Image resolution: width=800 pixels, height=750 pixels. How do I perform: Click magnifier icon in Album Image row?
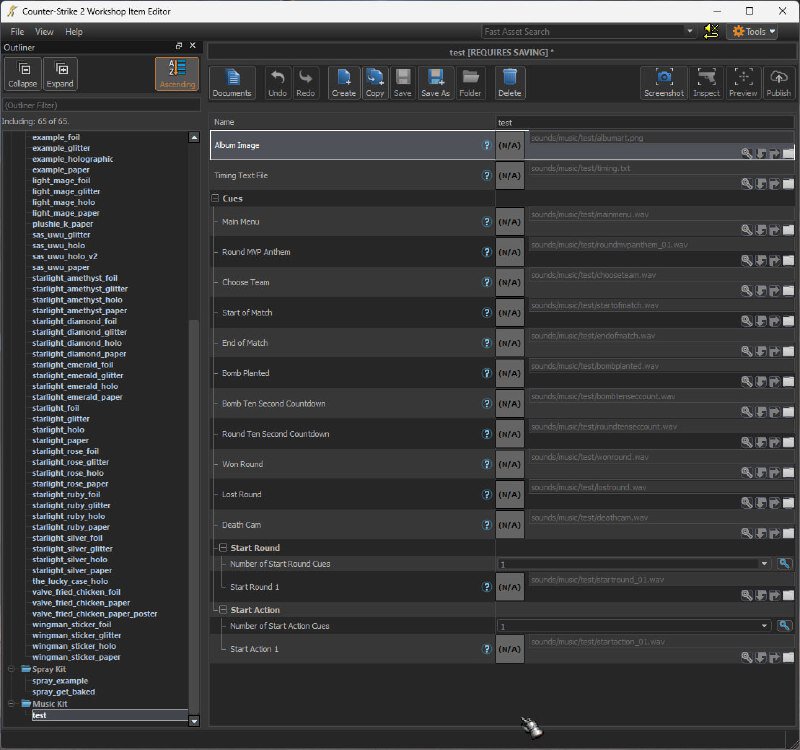pos(746,154)
